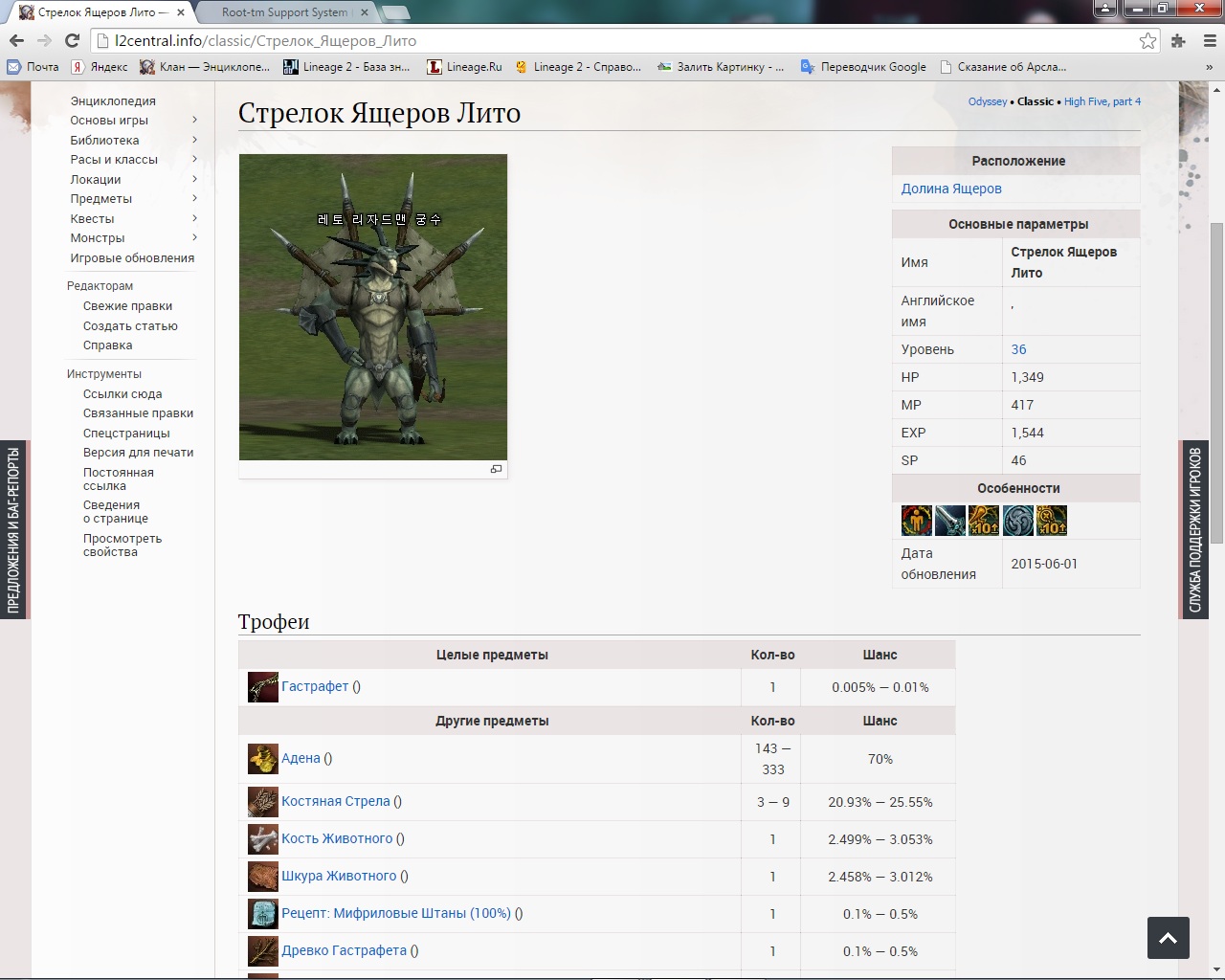1225x980 pixels.
Task: Switch to the Odyssey version link
Action: point(987,101)
